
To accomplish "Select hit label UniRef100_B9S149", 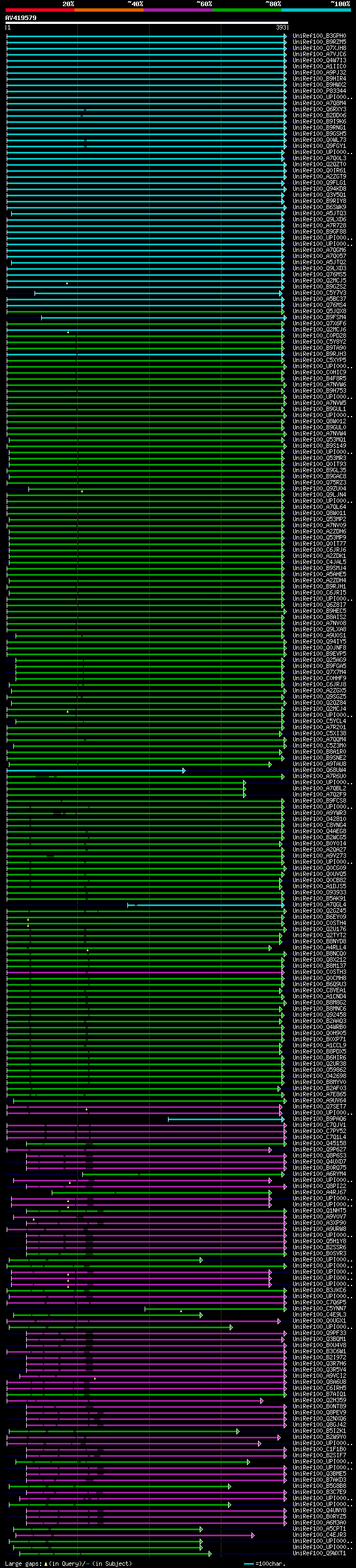I will pos(319,446).
